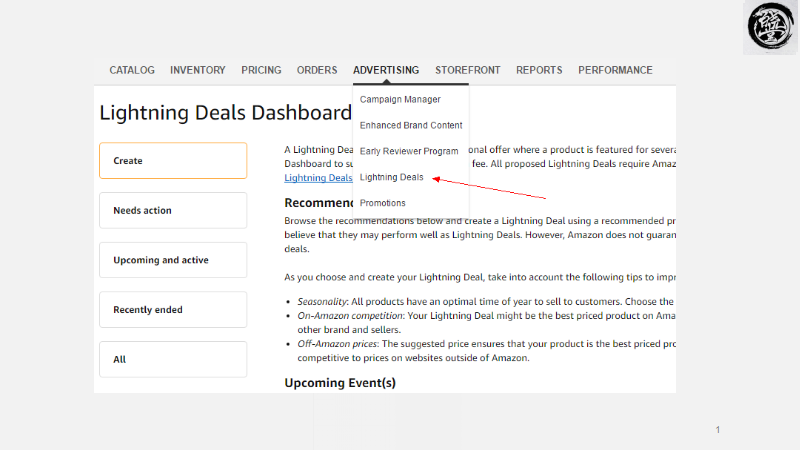Image resolution: width=800 pixels, height=450 pixels.
Task: Open the INVENTORY menu
Action: click(197, 70)
